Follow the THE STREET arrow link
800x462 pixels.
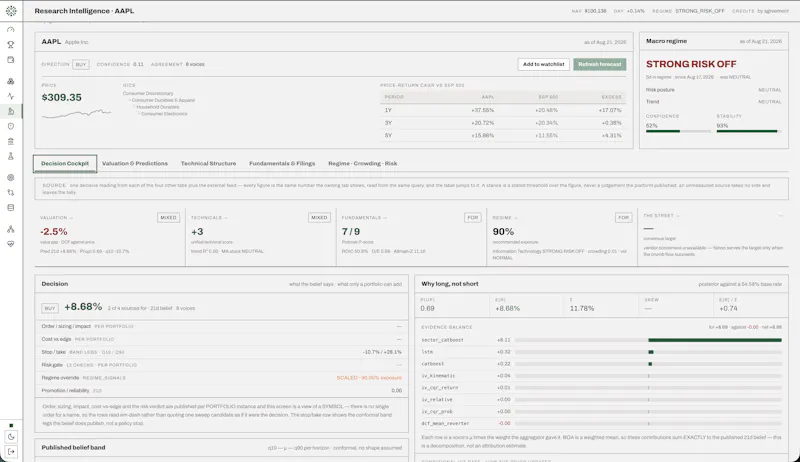(x=661, y=216)
